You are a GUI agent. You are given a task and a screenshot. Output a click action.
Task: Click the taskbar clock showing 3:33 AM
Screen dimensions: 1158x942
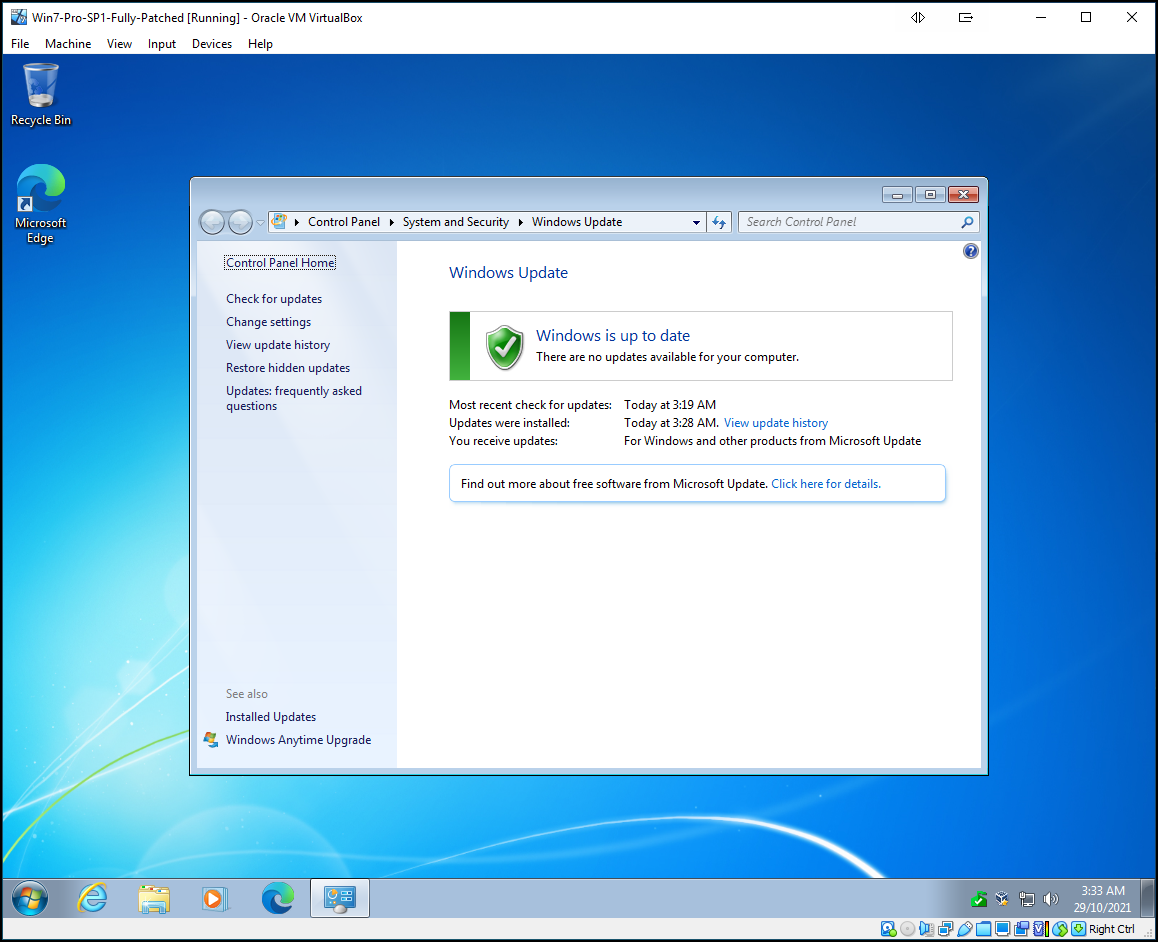tap(1103, 898)
